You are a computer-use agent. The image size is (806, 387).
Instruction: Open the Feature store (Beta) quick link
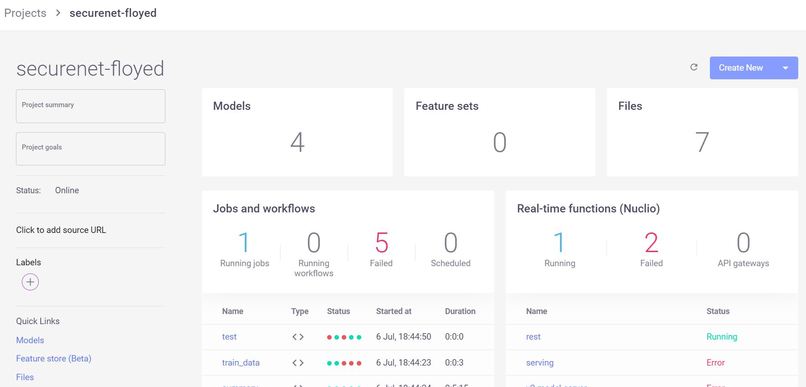[53, 358]
